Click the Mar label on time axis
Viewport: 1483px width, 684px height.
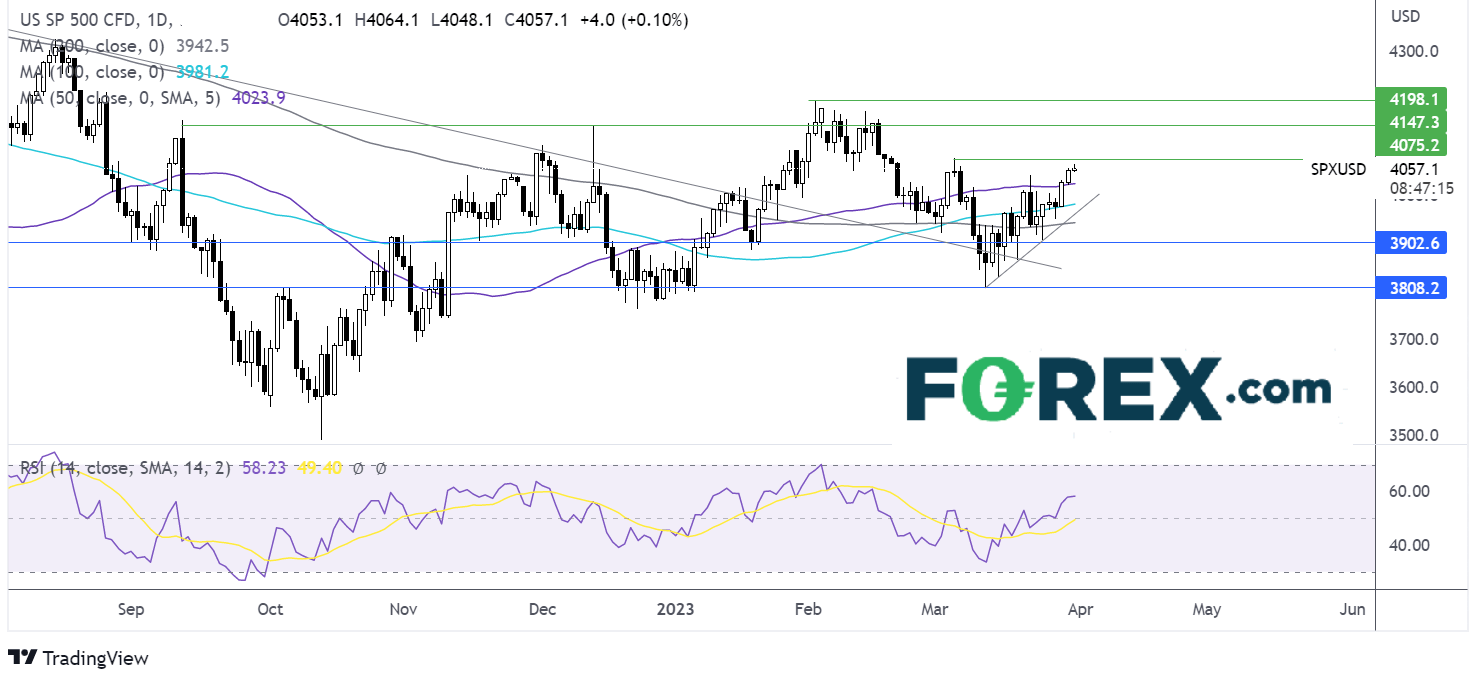pos(937,609)
